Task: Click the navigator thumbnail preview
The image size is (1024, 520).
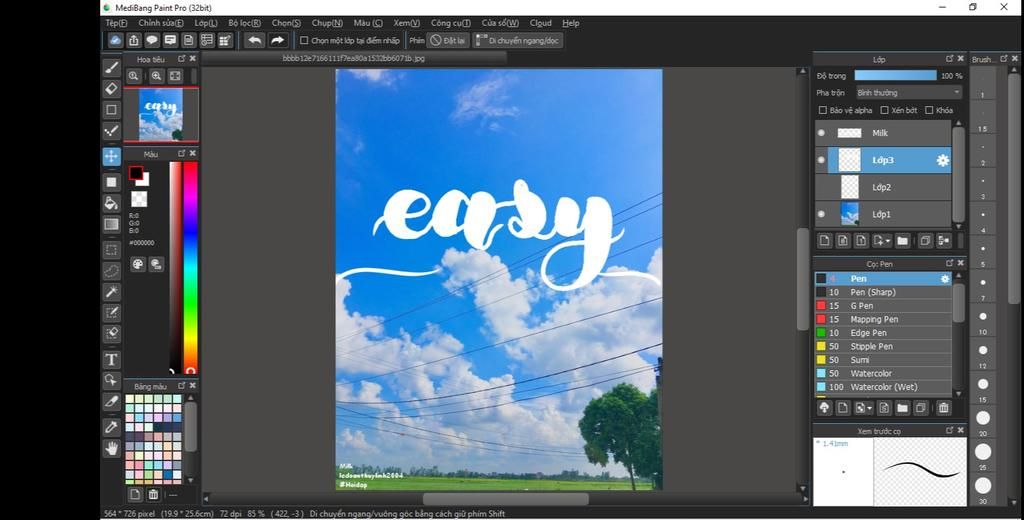Action: coord(161,115)
